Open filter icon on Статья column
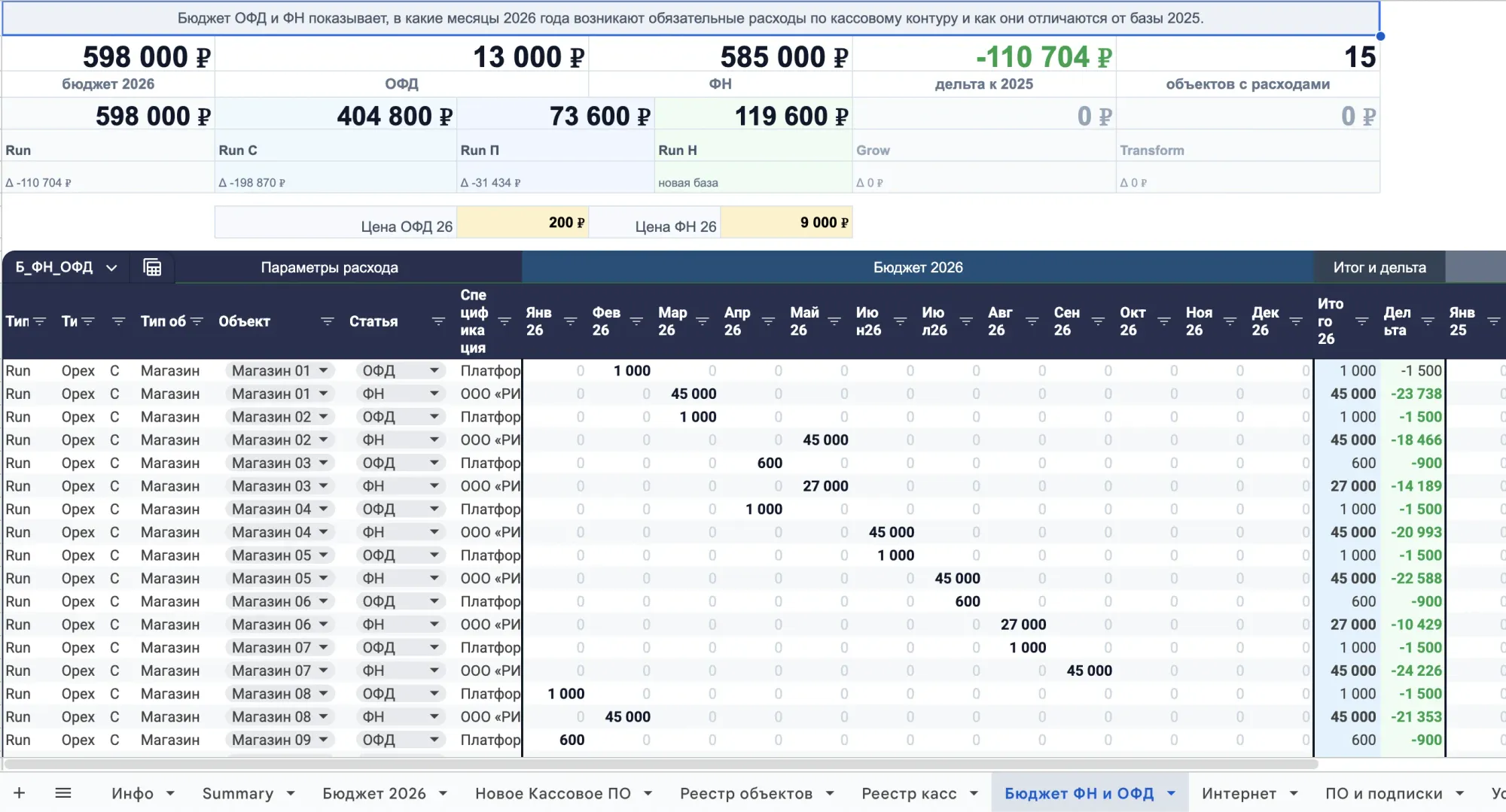Viewport: 1506px width, 812px height. [438, 321]
